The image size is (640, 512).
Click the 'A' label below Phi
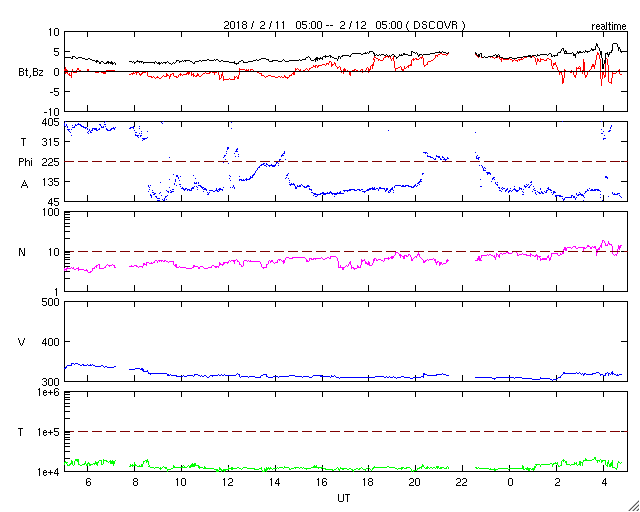(24, 185)
